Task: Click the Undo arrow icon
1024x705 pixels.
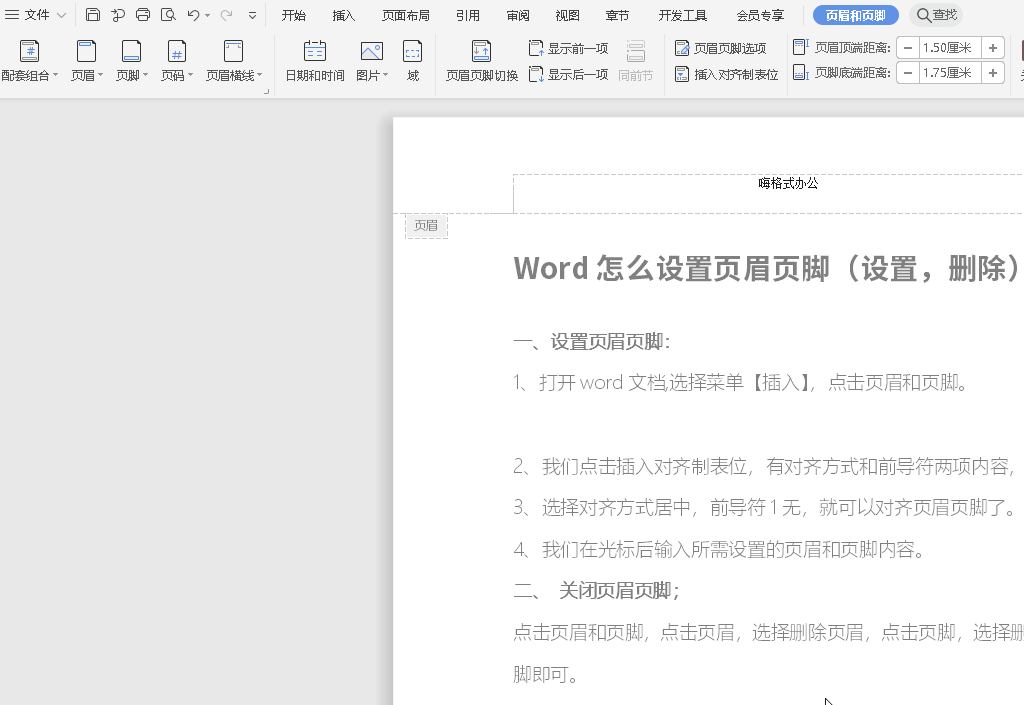Action: (x=194, y=15)
